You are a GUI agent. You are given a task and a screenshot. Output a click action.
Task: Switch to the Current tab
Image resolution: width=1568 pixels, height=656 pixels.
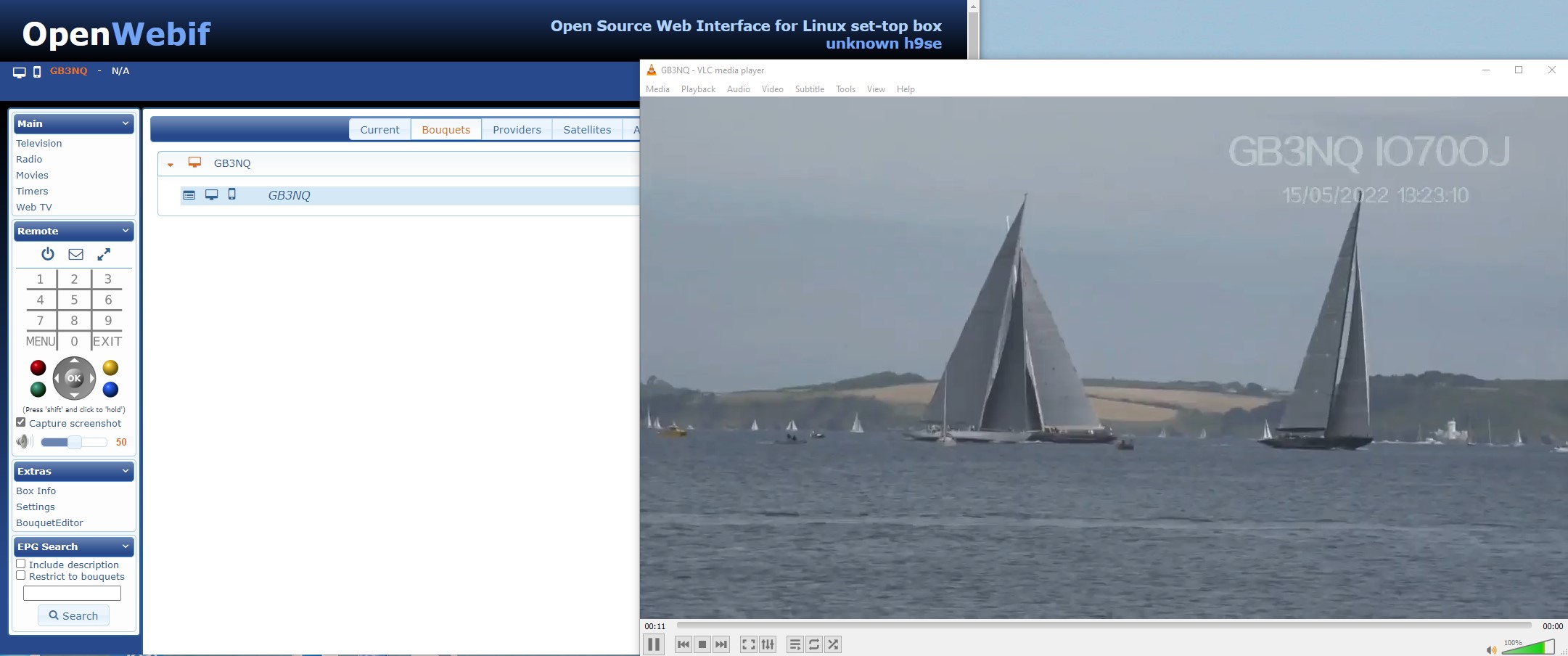click(x=379, y=129)
